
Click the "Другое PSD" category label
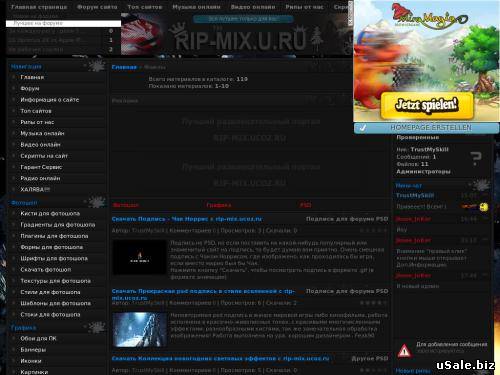[x=370, y=358]
